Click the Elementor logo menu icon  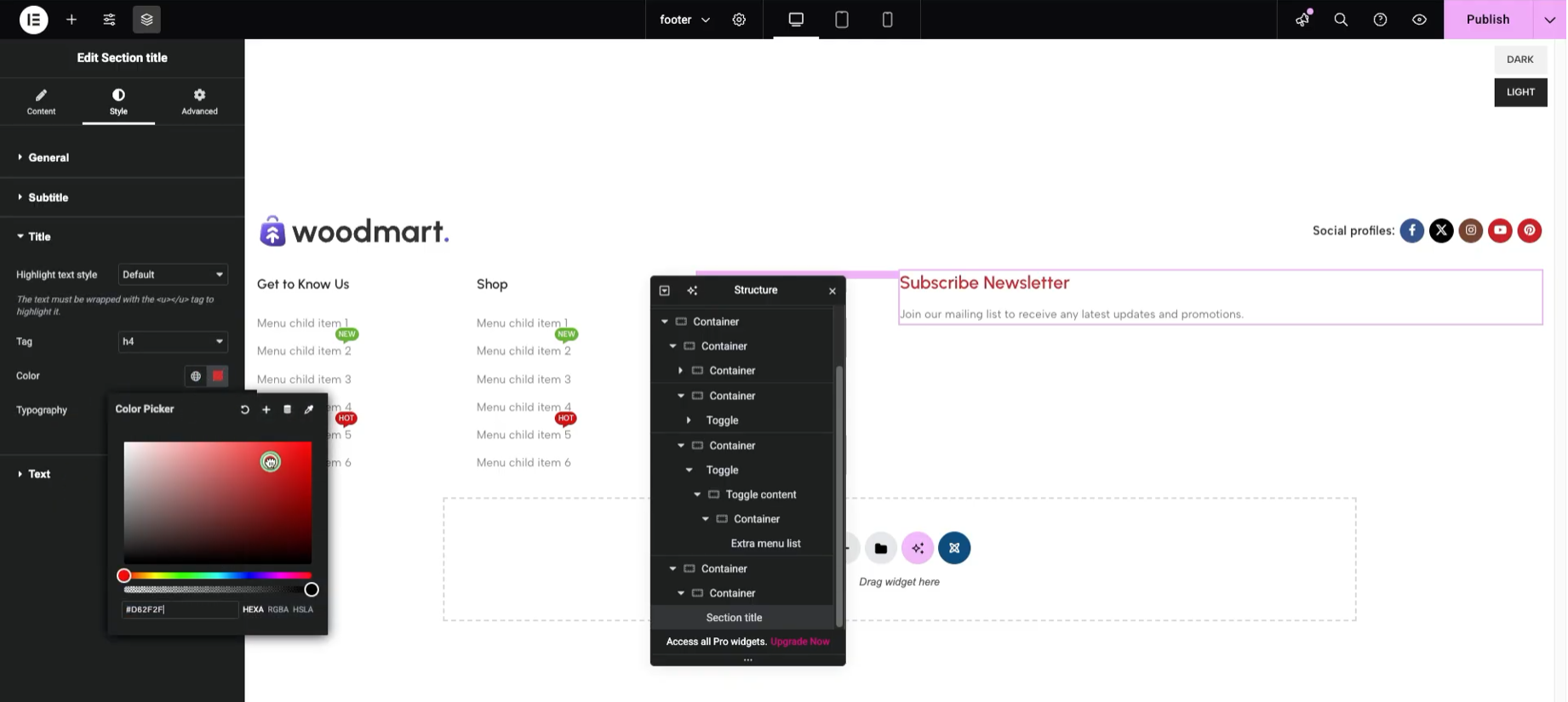(33, 20)
